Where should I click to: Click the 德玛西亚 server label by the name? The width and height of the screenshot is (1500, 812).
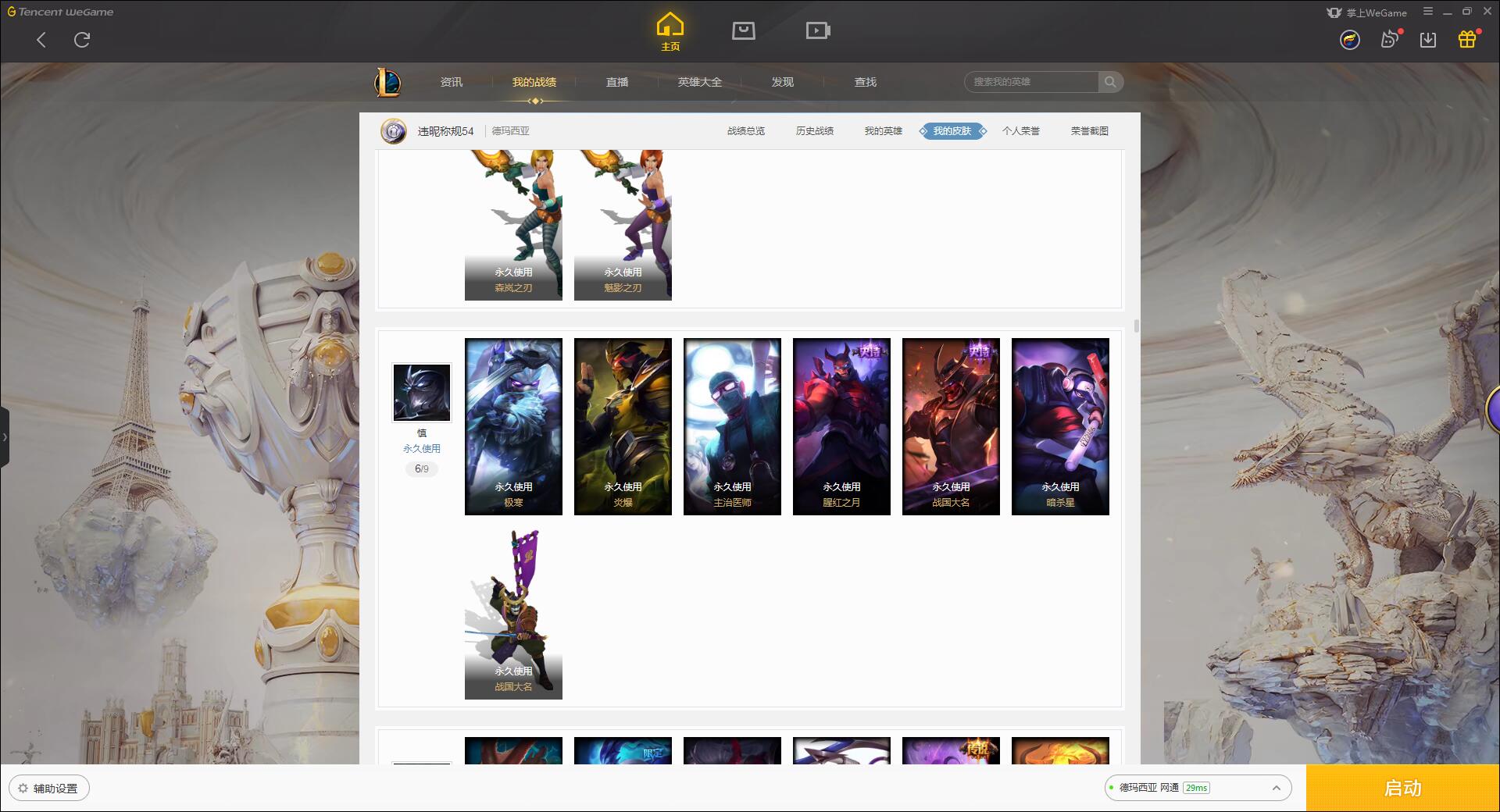510,131
